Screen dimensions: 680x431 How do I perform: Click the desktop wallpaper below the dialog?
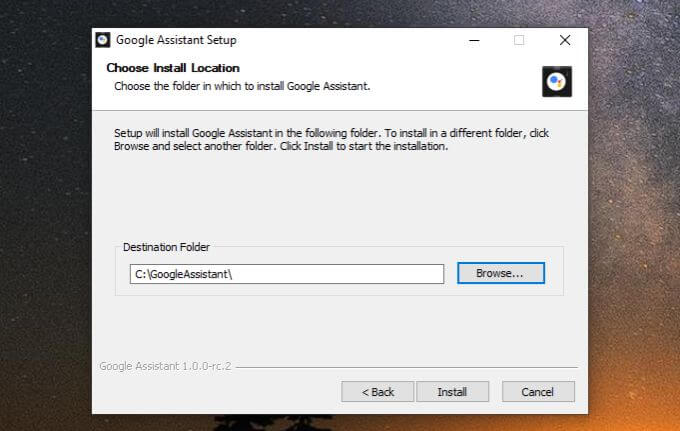tap(340, 423)
